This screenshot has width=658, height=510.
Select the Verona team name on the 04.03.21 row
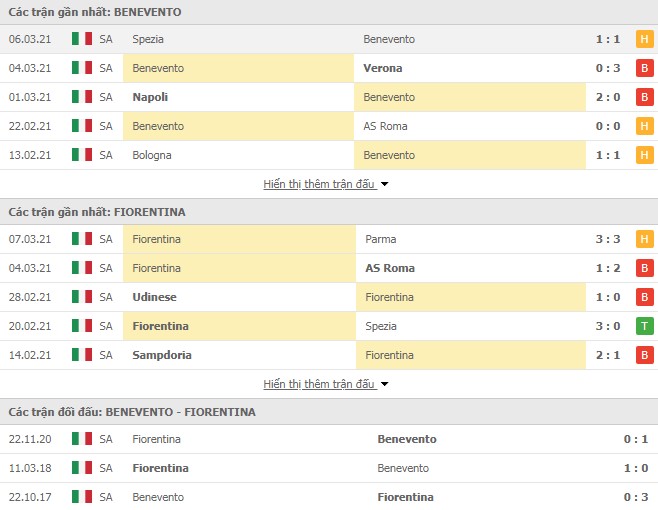(x=383, y=68)
